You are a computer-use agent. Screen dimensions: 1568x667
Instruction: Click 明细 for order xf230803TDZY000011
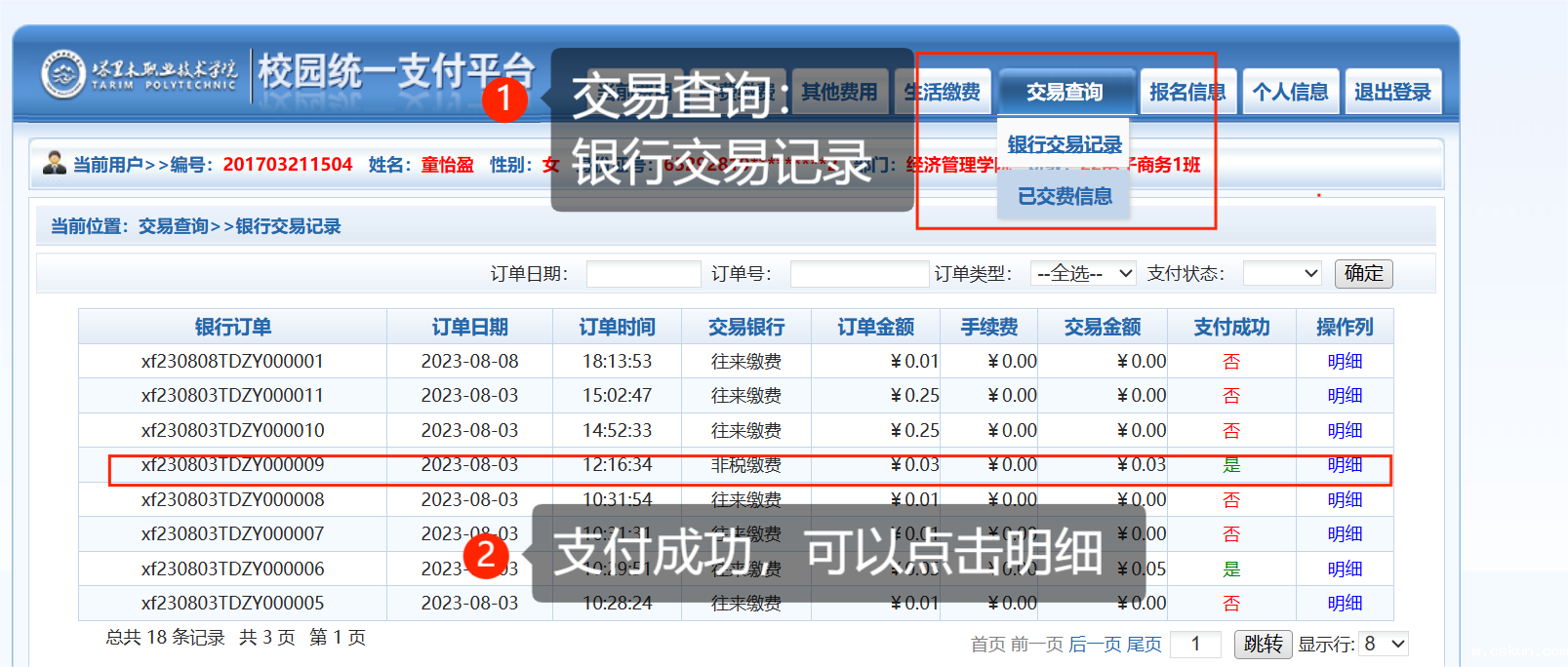(x=1345, y=395)
